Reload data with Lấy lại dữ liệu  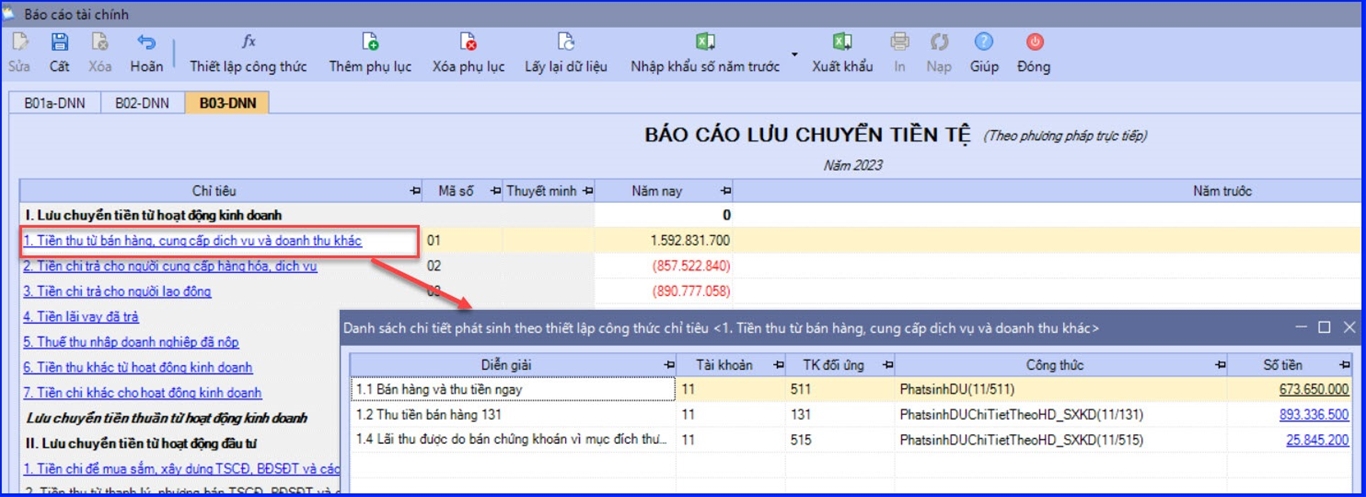566,54
